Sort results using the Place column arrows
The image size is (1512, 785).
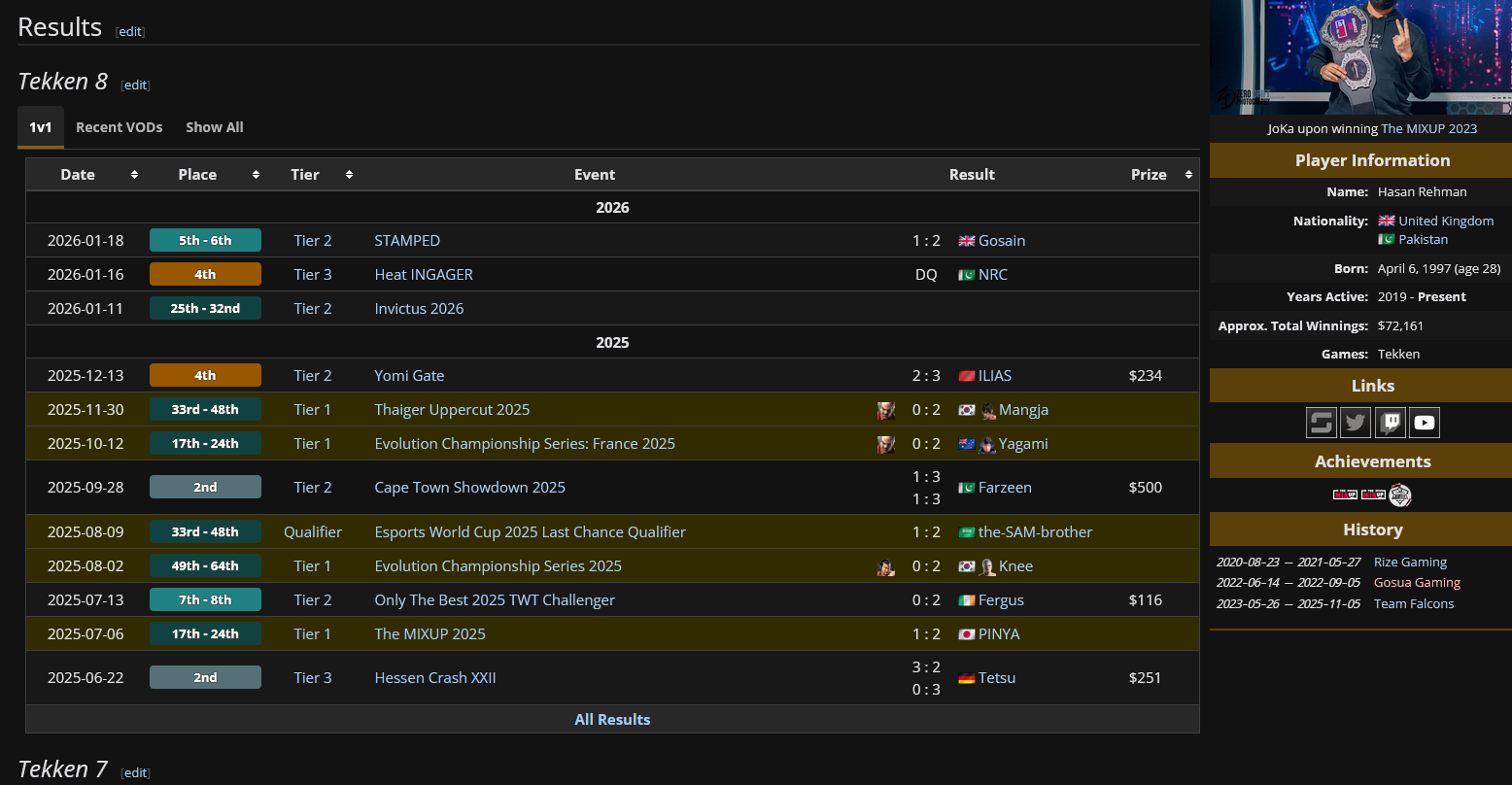pyautogui.click(x=256, y=175)
